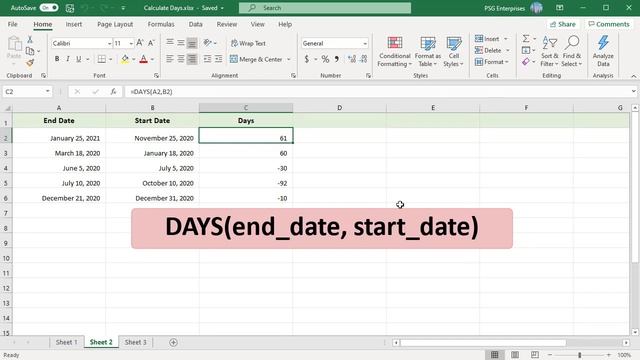Image resolution: width=640 pixels, height=360 pixels.
Task: Click Center alignment icon
Action: click(x=181, y=59)
